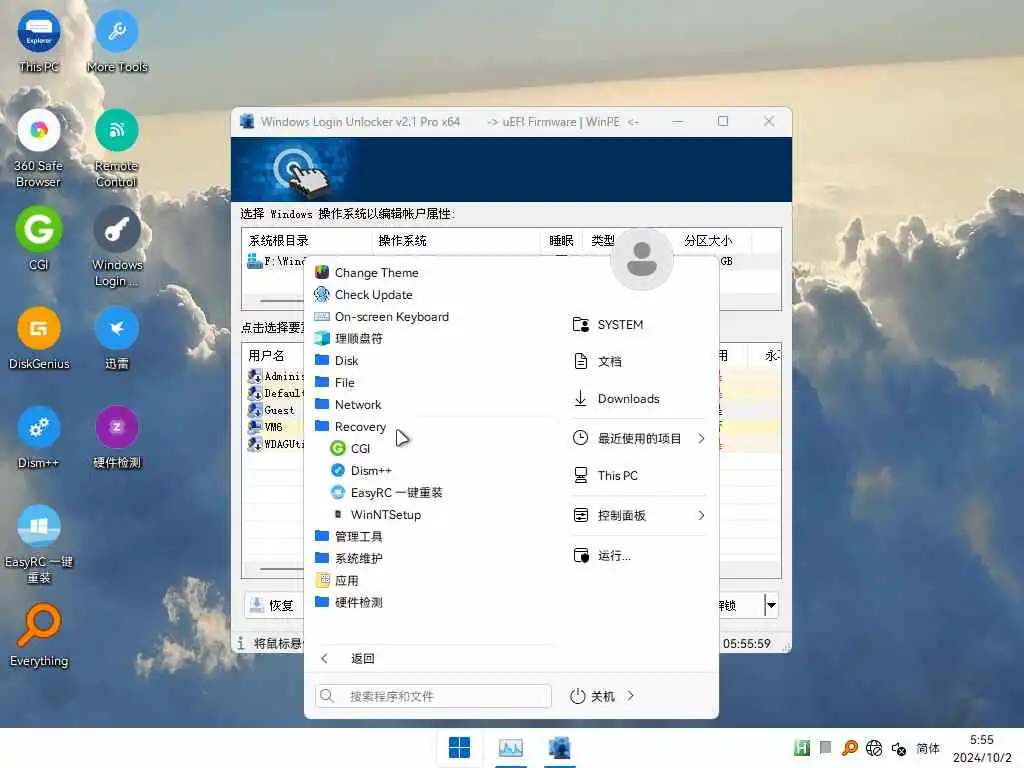The width and height of the screenshot is (1024, 768).
Task: Launch DiskGenius desktop icon
Action: pyautogui.click(x=39, y=338)
